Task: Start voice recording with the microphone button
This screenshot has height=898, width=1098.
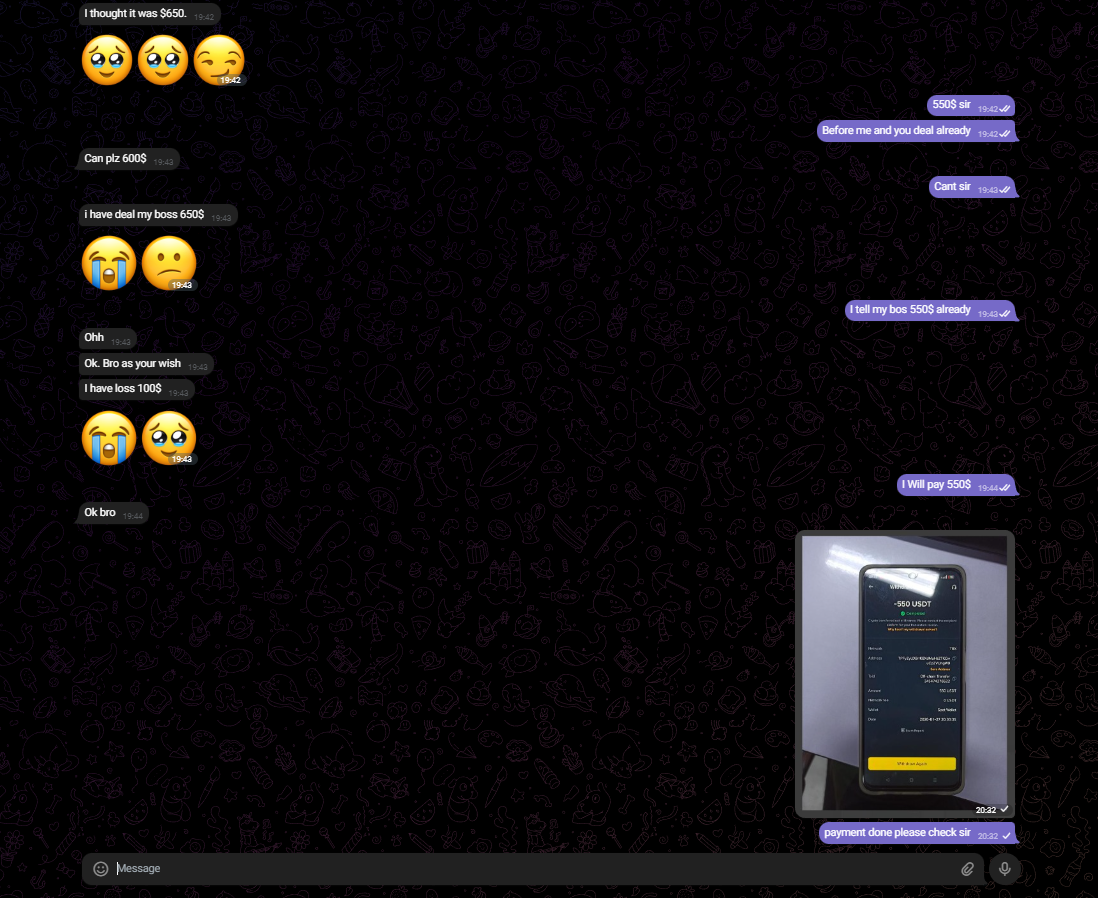Action: tap(1004, 869)
